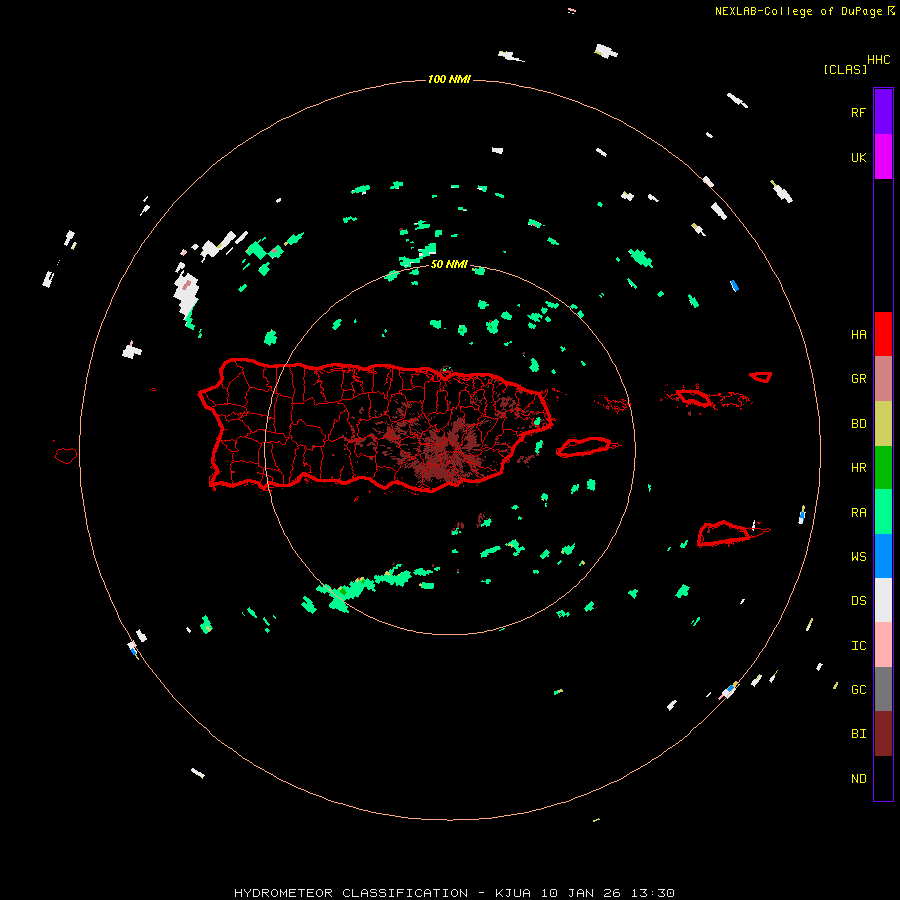The height and width of the screenshot is (900, 900).
Task: Click the RF purple legend color block
Action: [883, 112]
